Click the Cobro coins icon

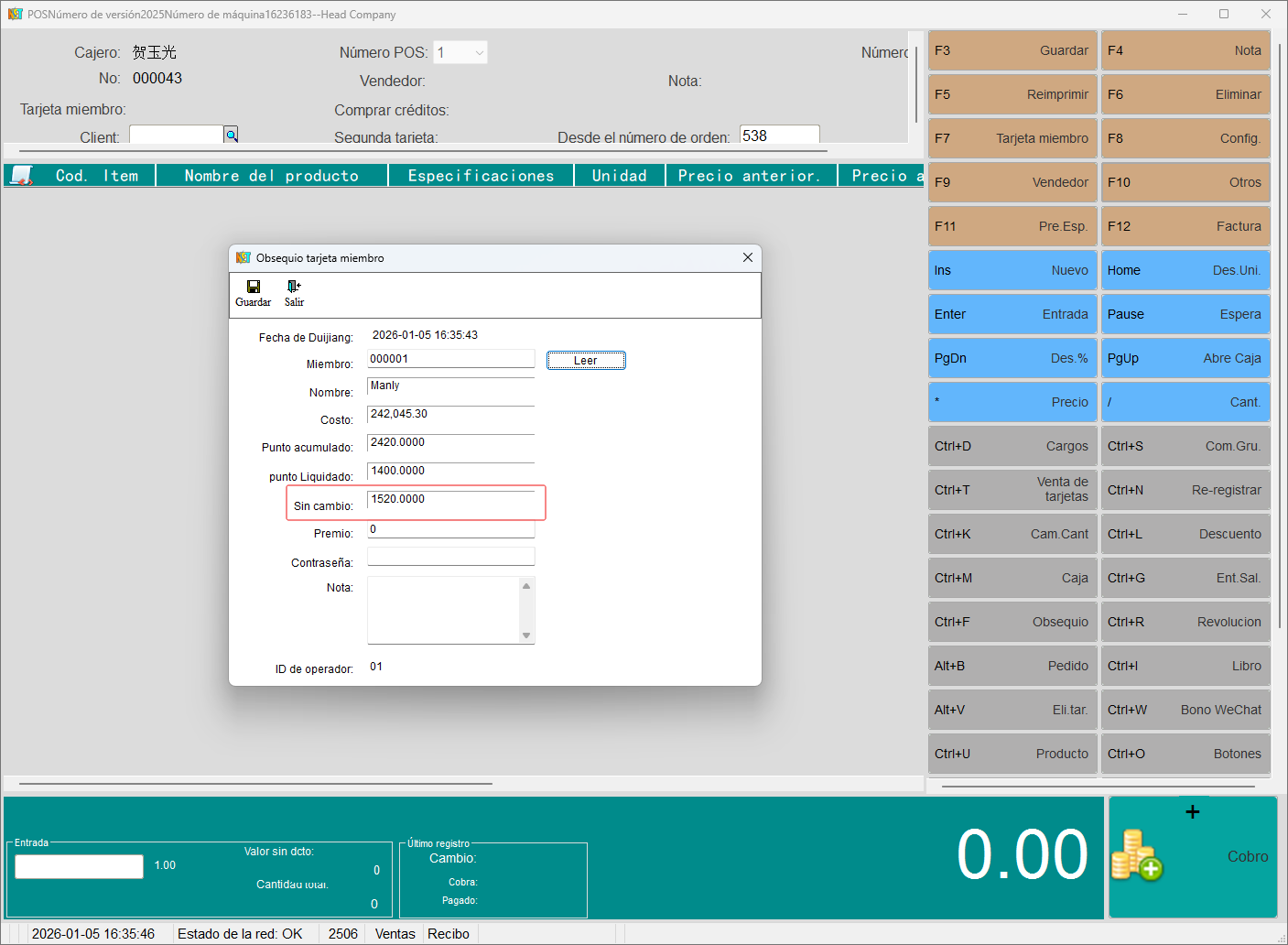click(1136, 855)
